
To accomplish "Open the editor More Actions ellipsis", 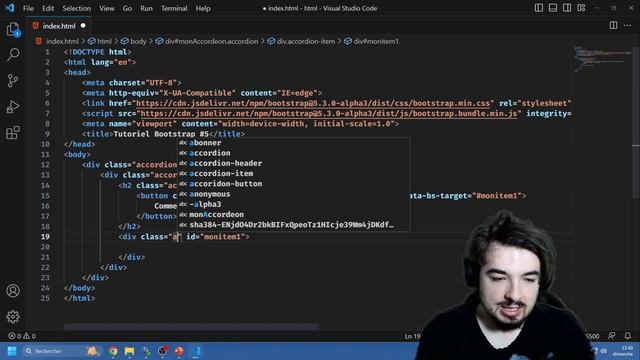I will tap(627, 25).
